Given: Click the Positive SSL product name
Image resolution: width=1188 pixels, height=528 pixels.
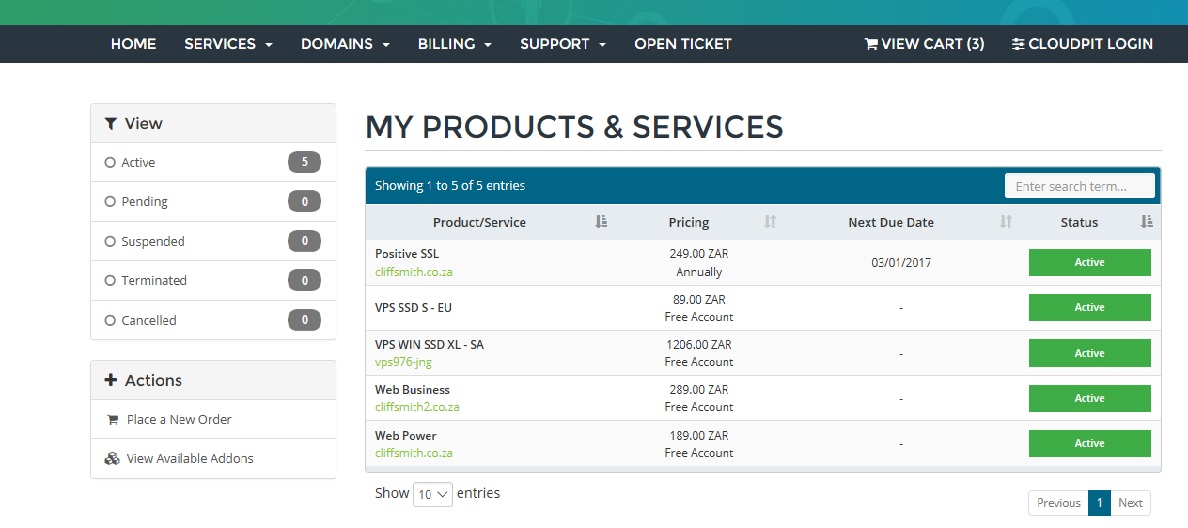Looking at the screenshot, I should pos(407,254).
